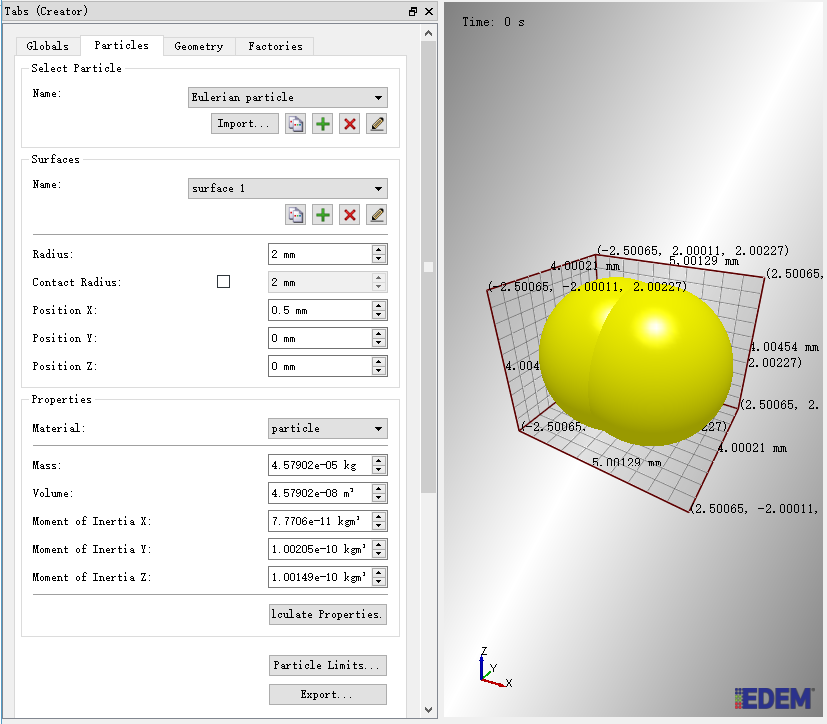Screen dimensions: 827x724
Task: Open the Factories tab
Action: [275, 46]
